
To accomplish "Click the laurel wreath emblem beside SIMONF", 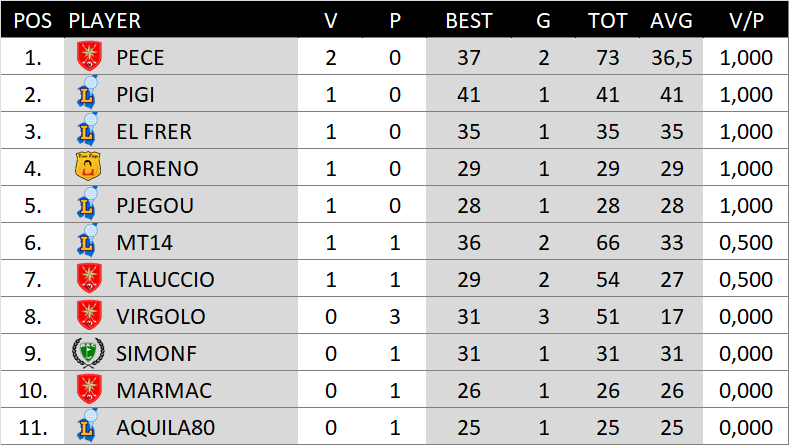I will (x=89, y=353).
